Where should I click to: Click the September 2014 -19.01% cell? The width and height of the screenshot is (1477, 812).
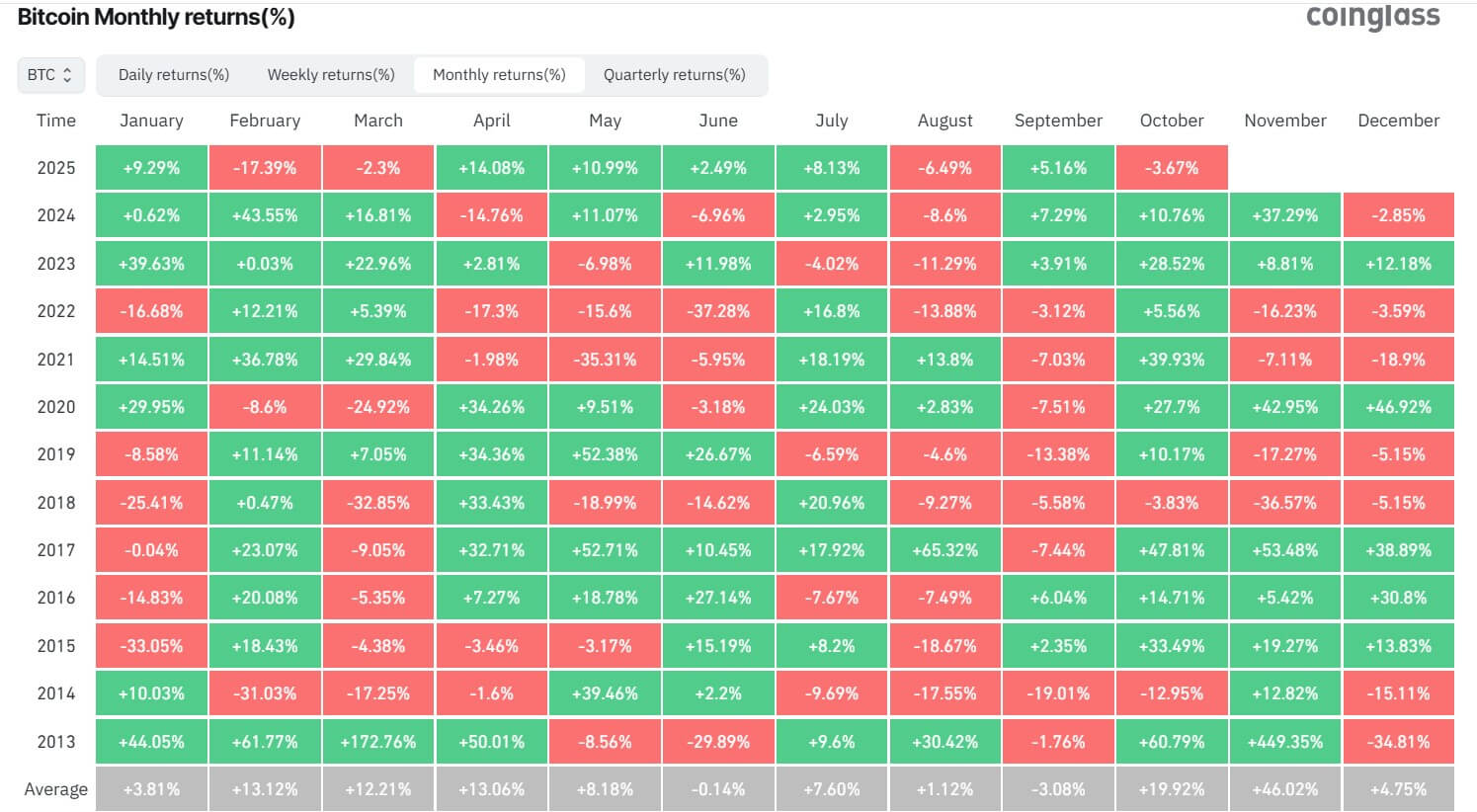tap(1058, 692)
